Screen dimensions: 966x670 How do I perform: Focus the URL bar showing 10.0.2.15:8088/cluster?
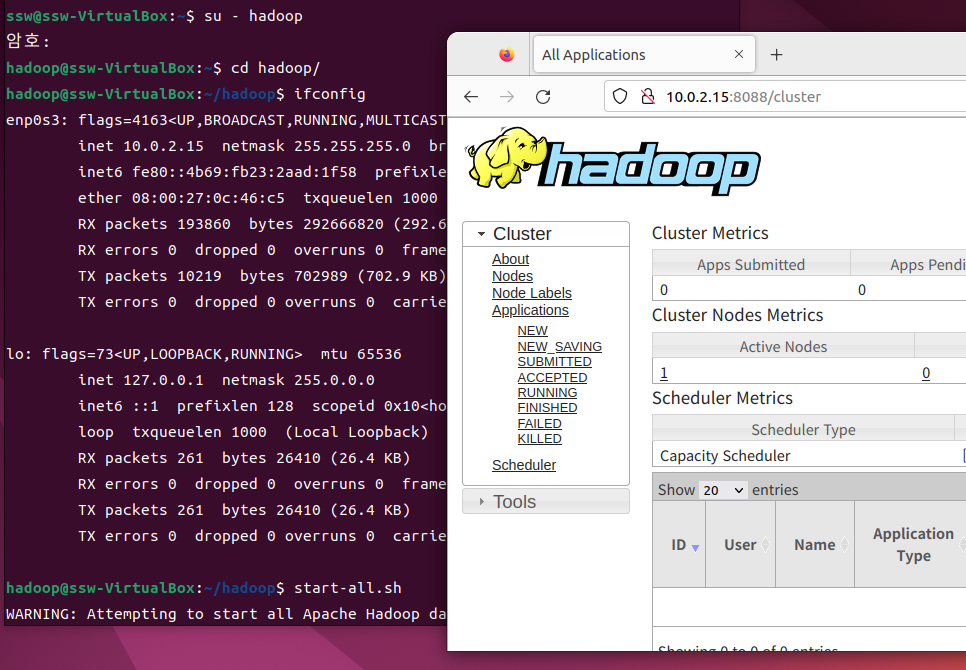[785, 97]
